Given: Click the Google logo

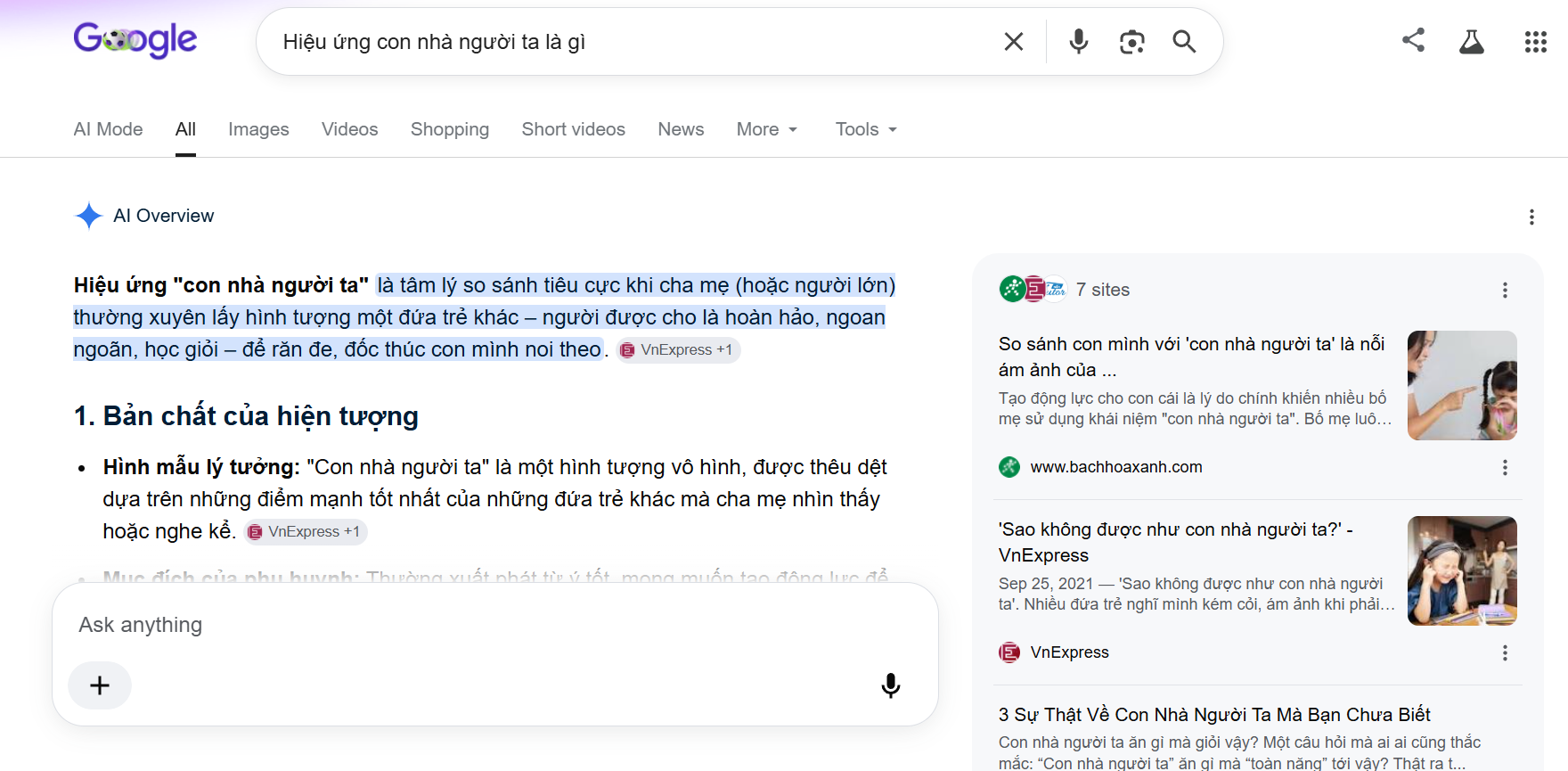Looking at the screenshot, I should point(135,40).
